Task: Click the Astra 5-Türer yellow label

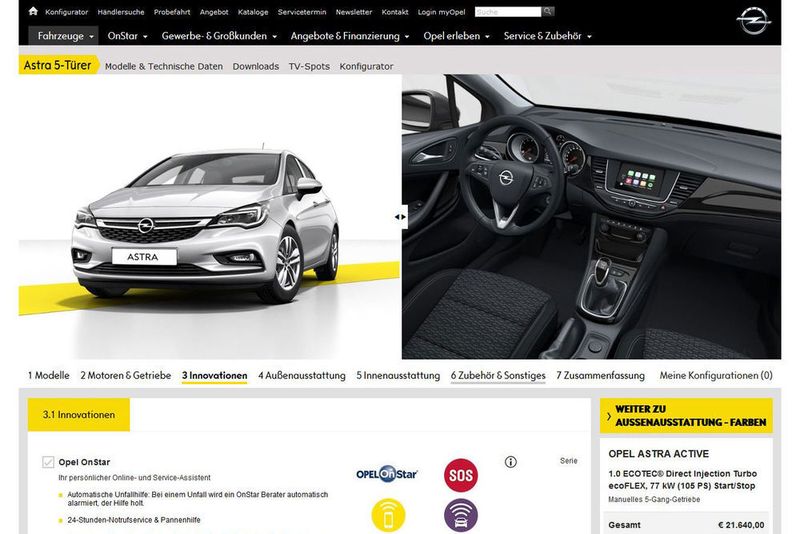Action: 58,65
